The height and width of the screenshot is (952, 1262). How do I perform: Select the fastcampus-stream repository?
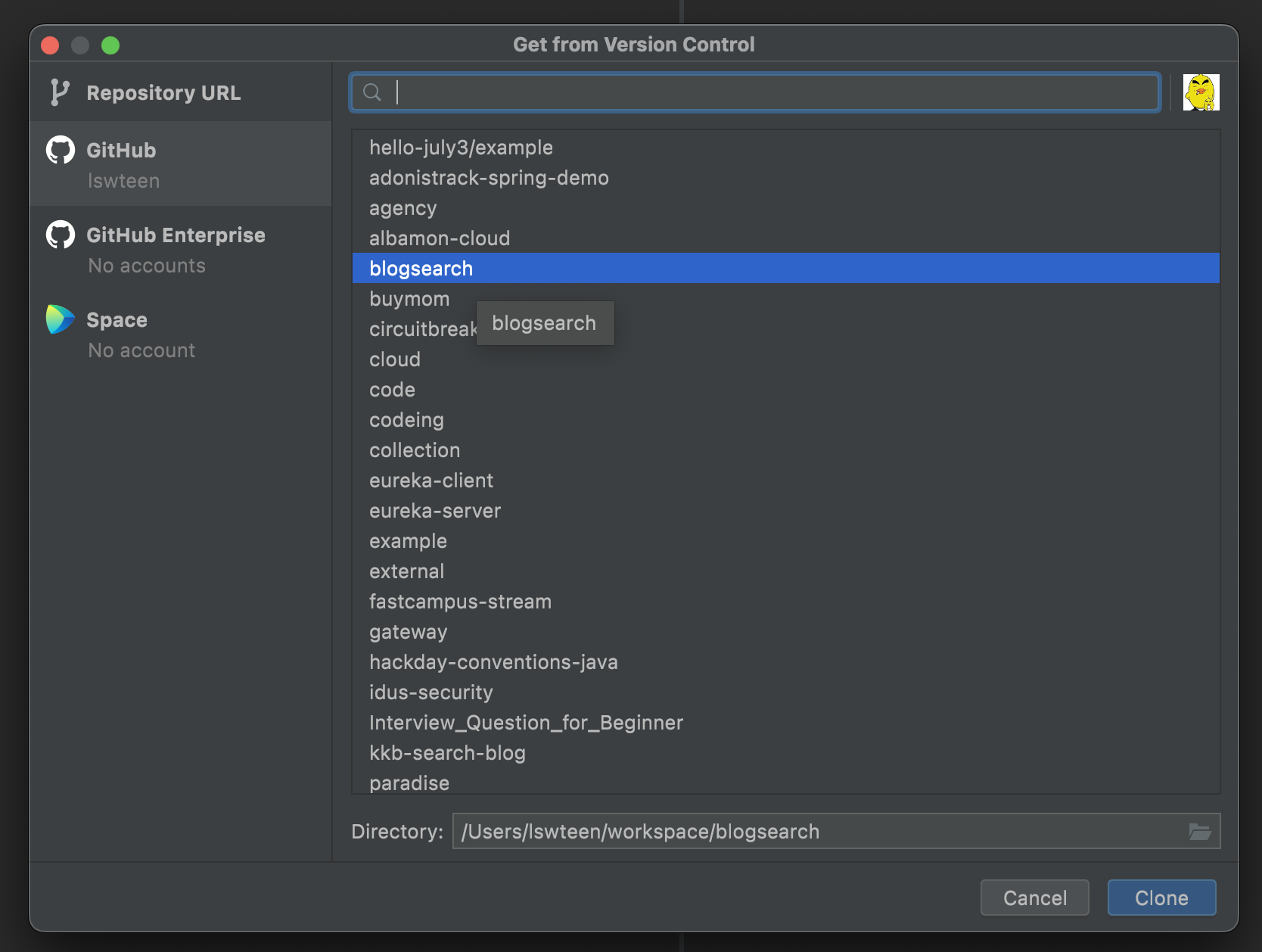(785, 601)
